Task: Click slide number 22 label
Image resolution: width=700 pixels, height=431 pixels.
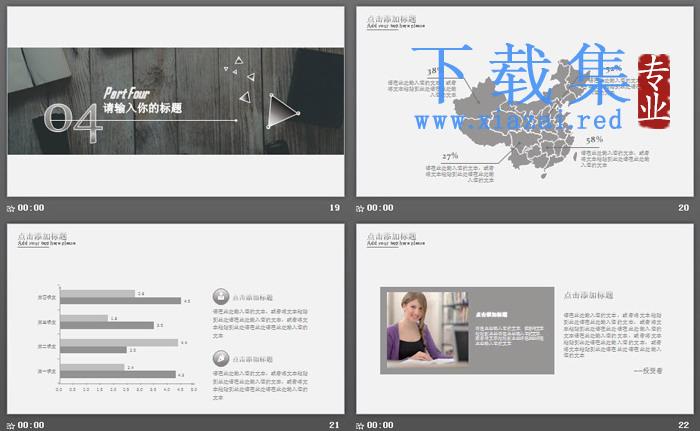Action: tap(683, 425)
